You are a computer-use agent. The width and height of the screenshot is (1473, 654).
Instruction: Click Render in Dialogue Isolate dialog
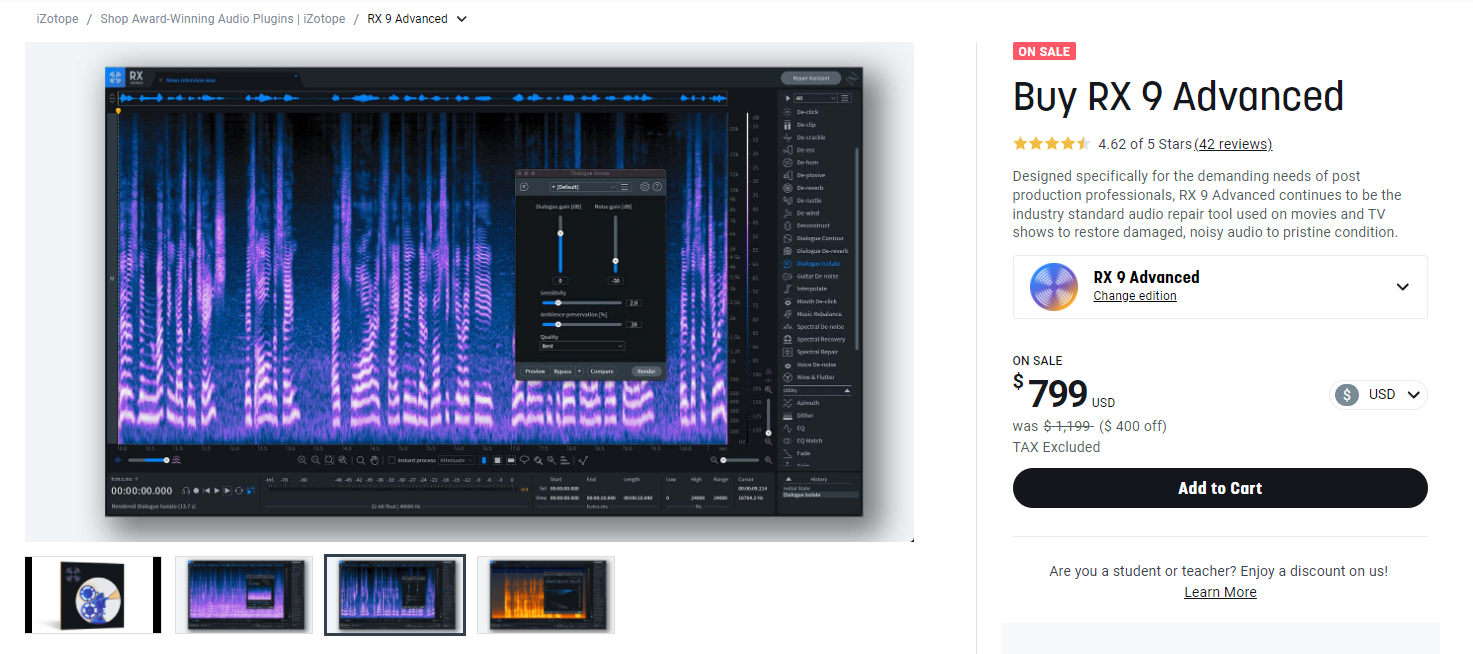[647, 371]
